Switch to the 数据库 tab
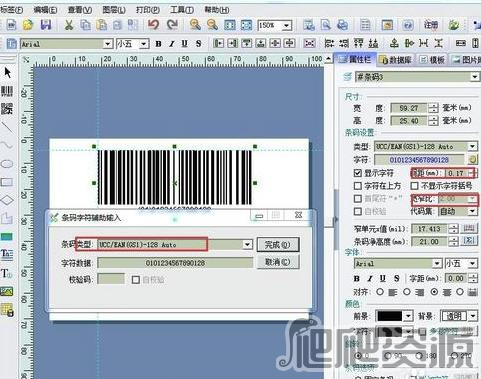481x379 pixels. 396,60
